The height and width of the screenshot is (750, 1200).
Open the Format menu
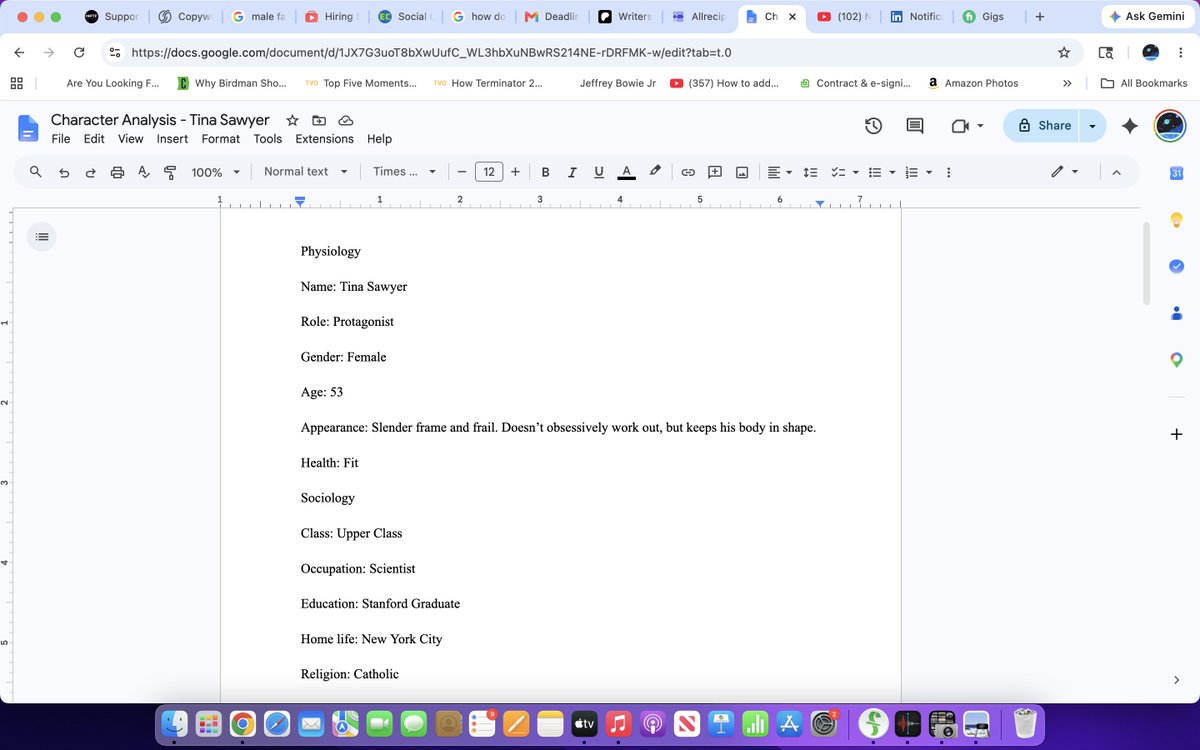click(221, 139)
